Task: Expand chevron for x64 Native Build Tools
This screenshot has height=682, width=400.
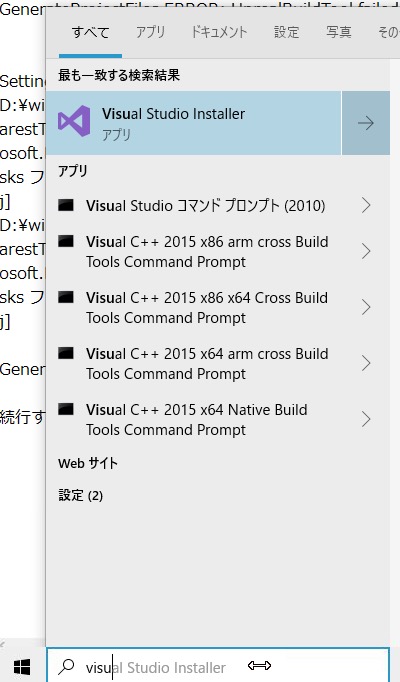Action: tap(366, 419)
